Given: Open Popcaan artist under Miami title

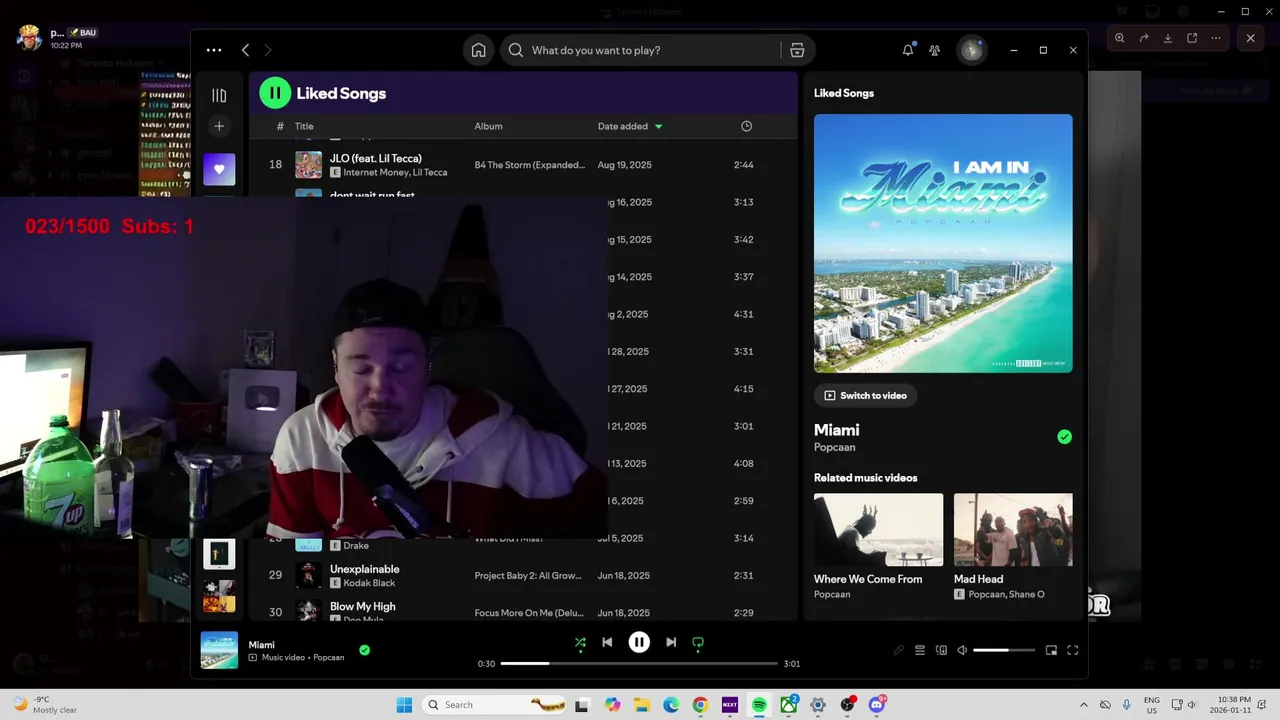Looking at the screenshot, I should pos(834,447).
